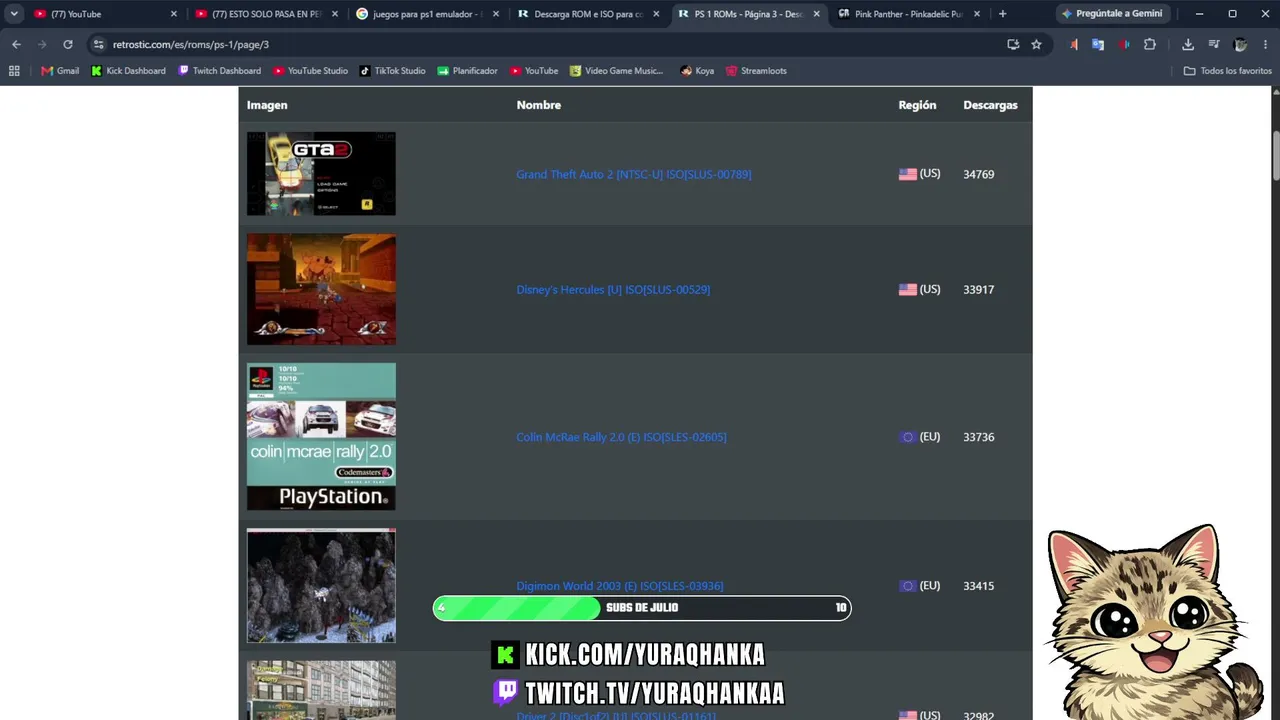The width and height of the screenshot is (1280, 720).
Task: Close the 'juegos para ps1 emulador' tab
Action: [495, 14]
